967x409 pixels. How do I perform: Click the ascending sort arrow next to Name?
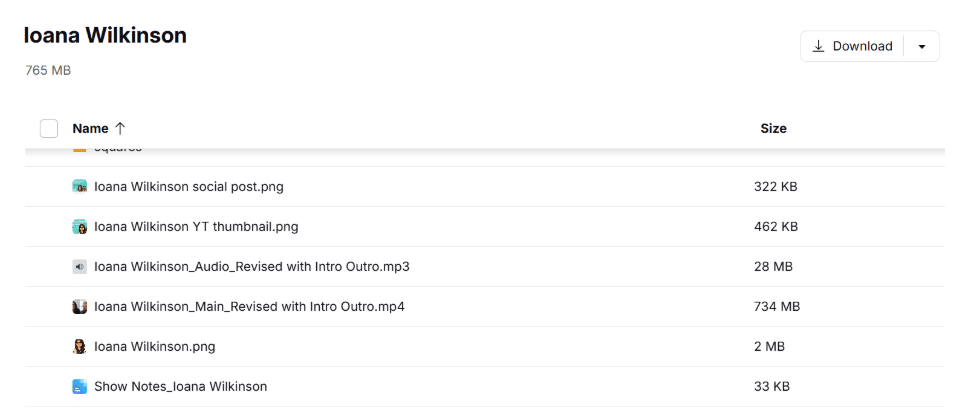click(120, 128)
